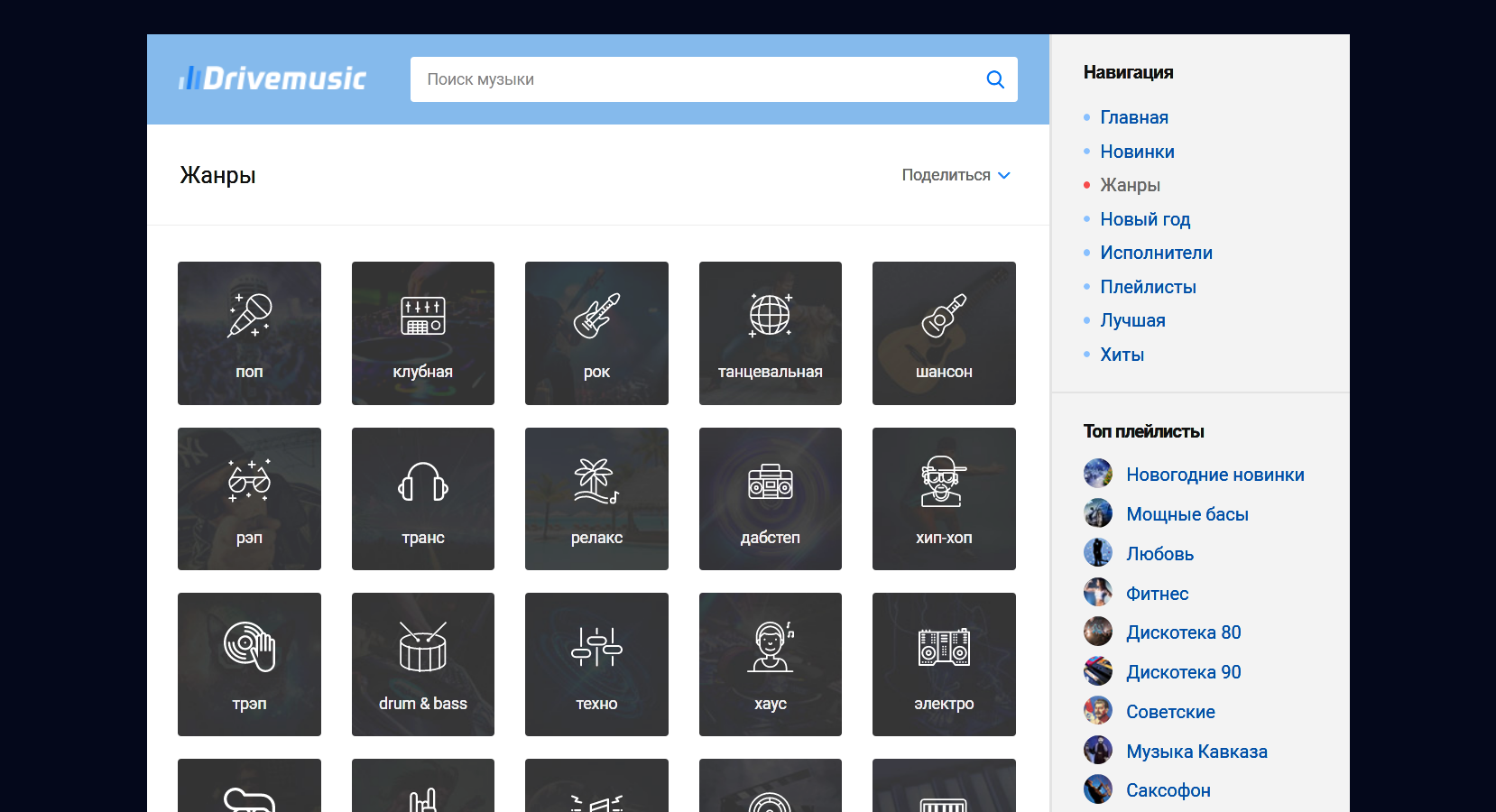Open the Любовь playlist link
Viewport: 1496px width, 812px height.
point(1159,554)
